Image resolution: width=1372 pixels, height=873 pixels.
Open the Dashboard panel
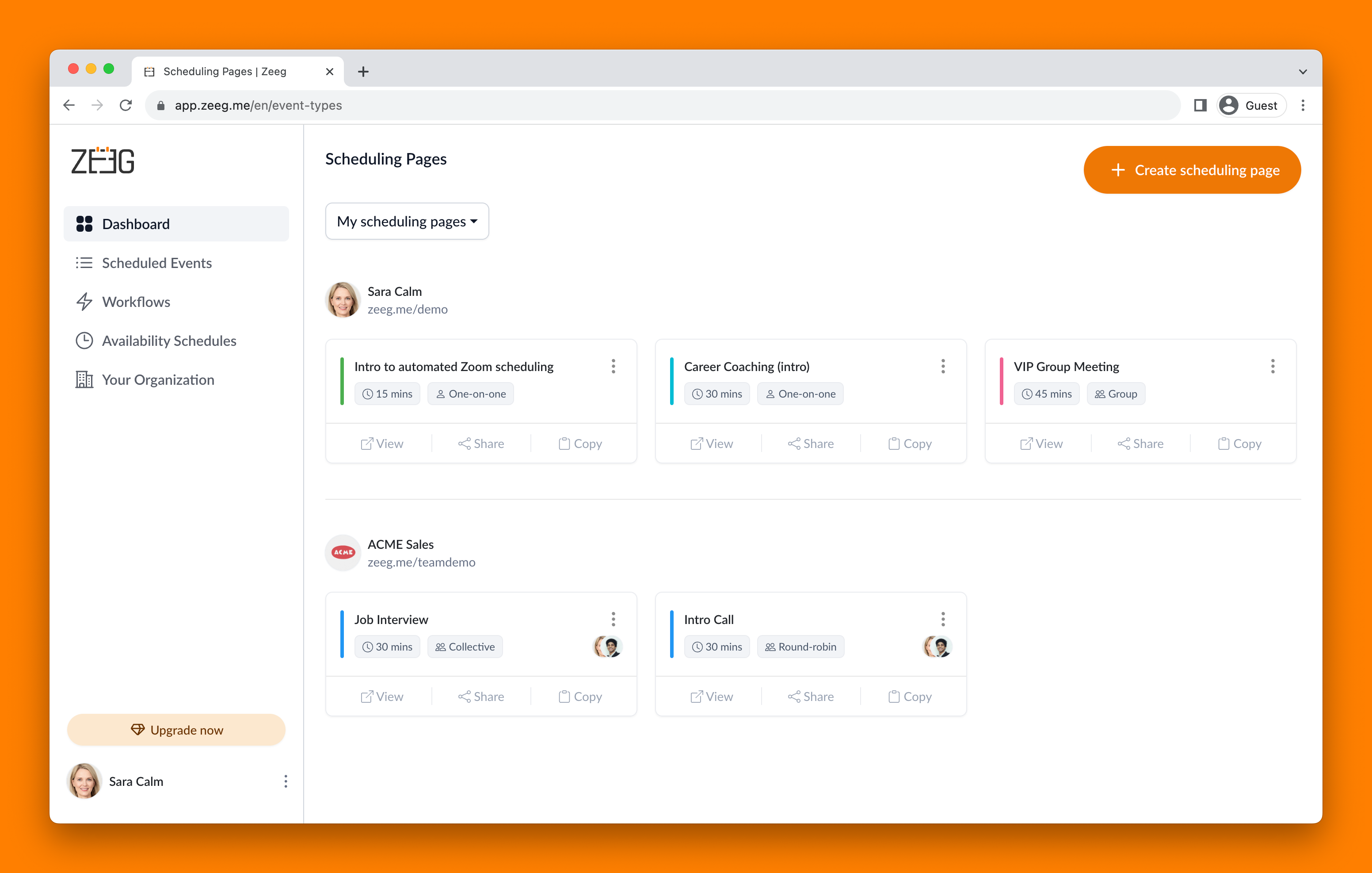coord(135,223)
